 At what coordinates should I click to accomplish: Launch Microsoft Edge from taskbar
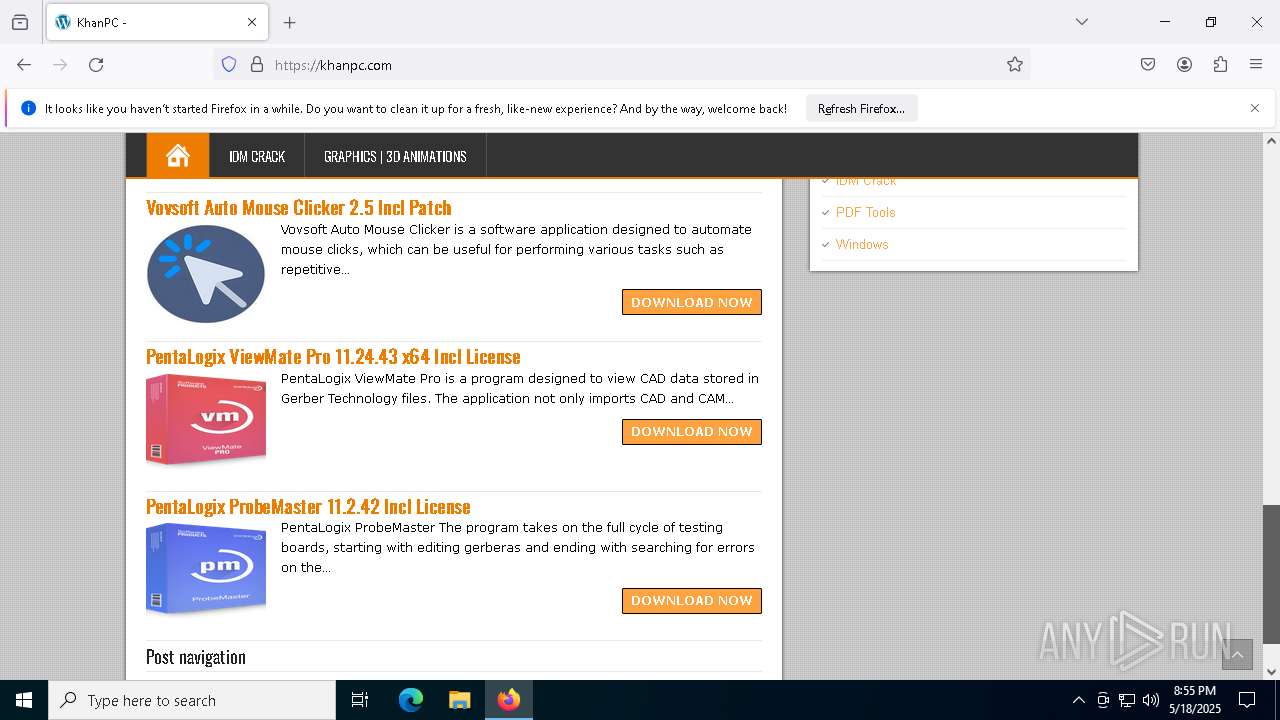(x=411, y=700)
